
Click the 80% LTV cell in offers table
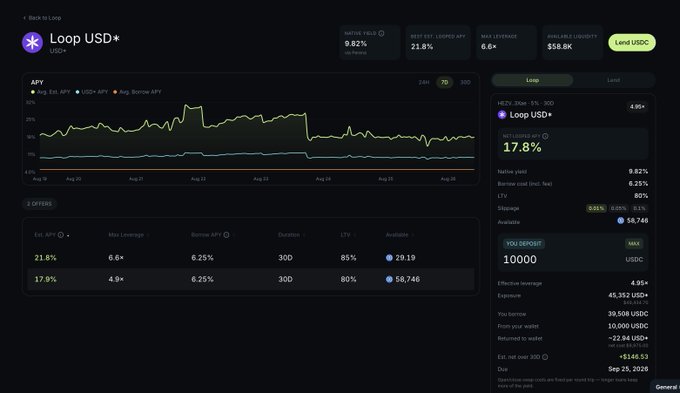tap(348, 279)
